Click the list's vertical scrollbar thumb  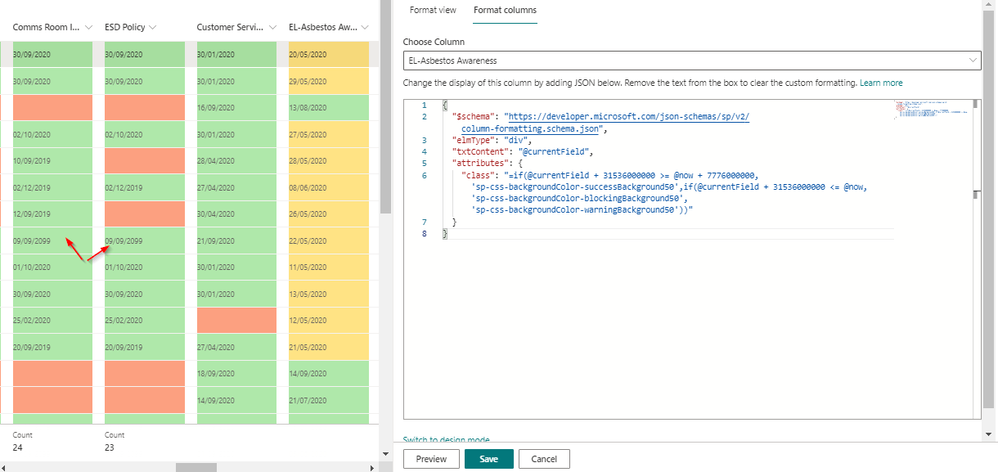tap(386, 107)
